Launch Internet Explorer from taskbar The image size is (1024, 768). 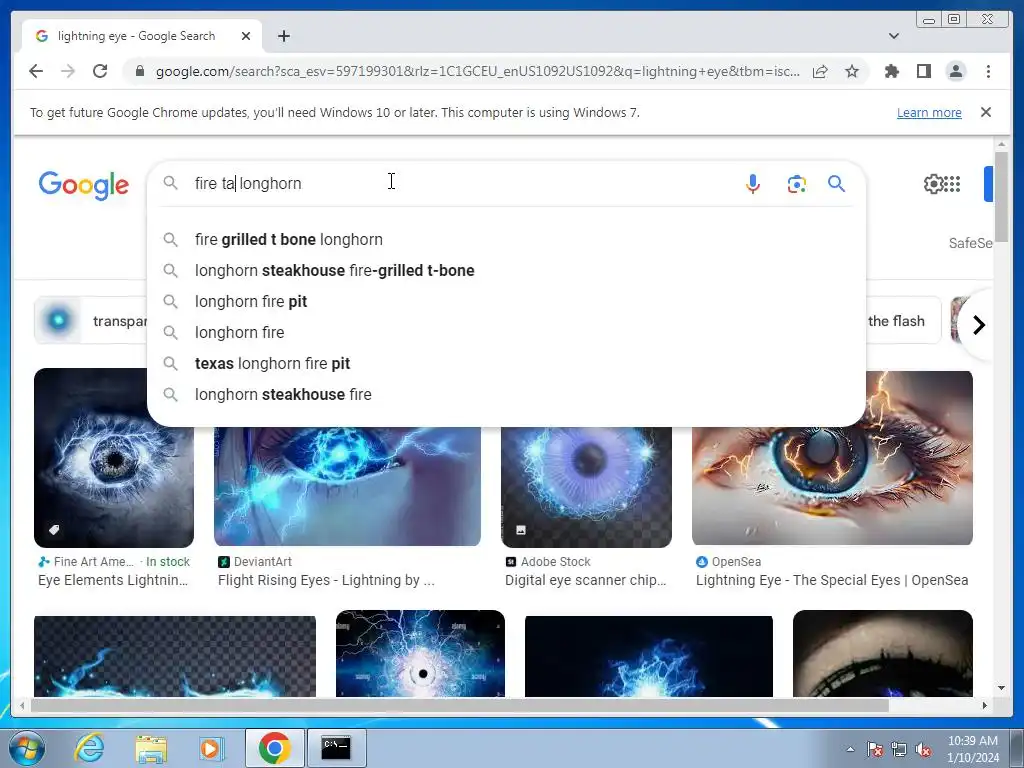tap(89, 748)
